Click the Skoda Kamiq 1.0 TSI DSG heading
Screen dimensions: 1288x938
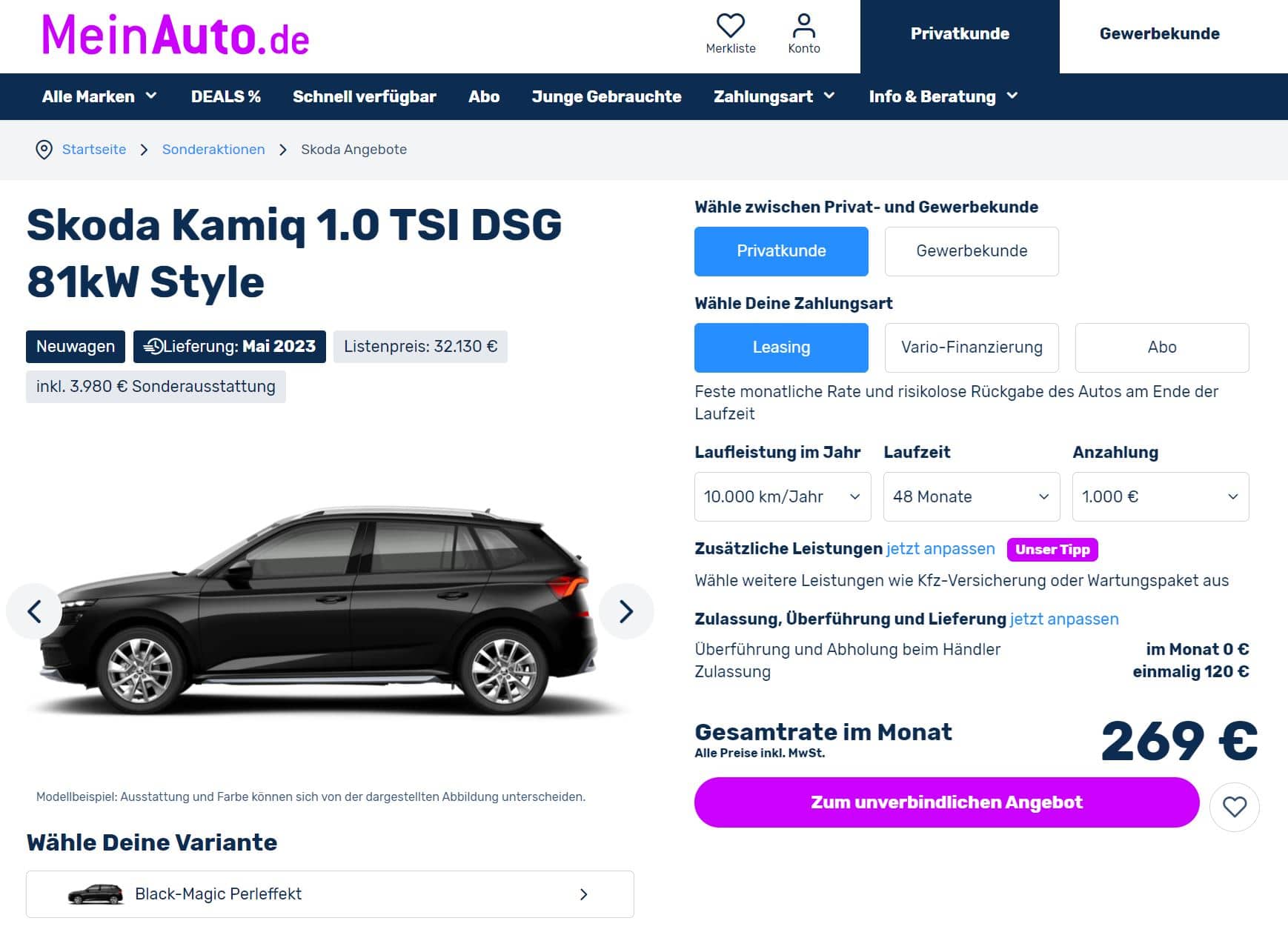294,253
